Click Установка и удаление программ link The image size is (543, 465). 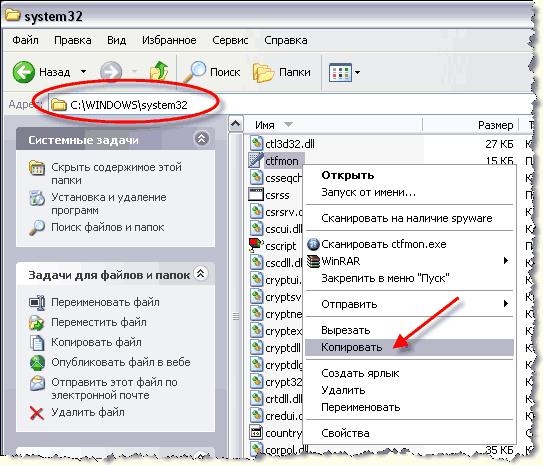[x=109, y=204]
